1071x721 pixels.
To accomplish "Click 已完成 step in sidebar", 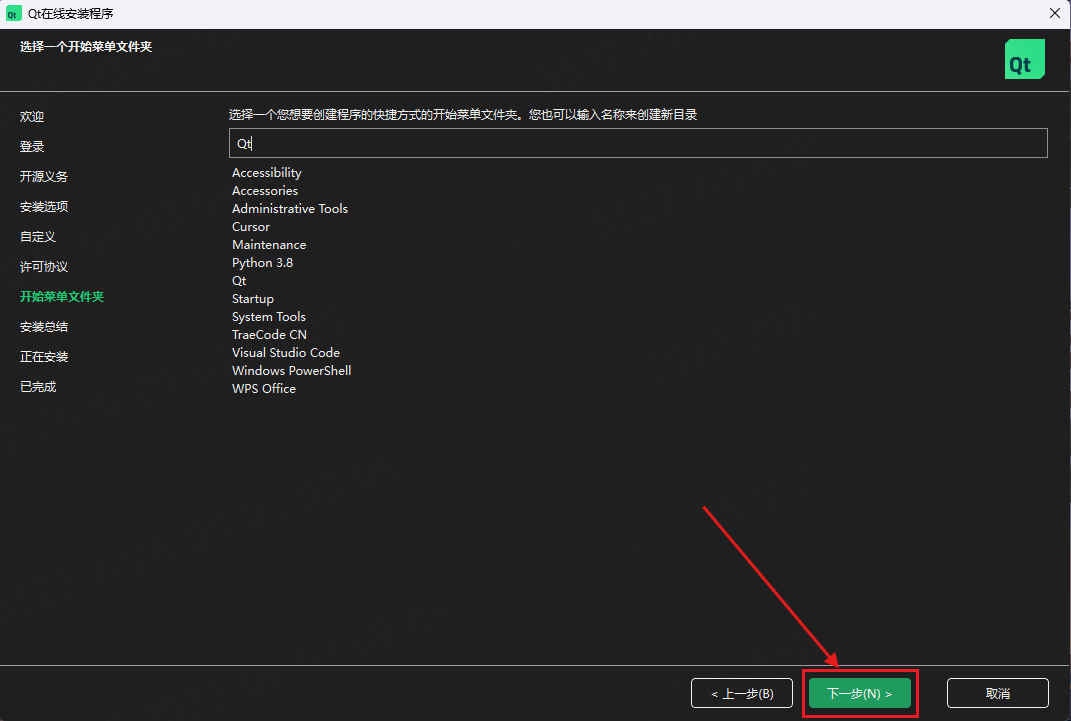I will coord(38,387).
